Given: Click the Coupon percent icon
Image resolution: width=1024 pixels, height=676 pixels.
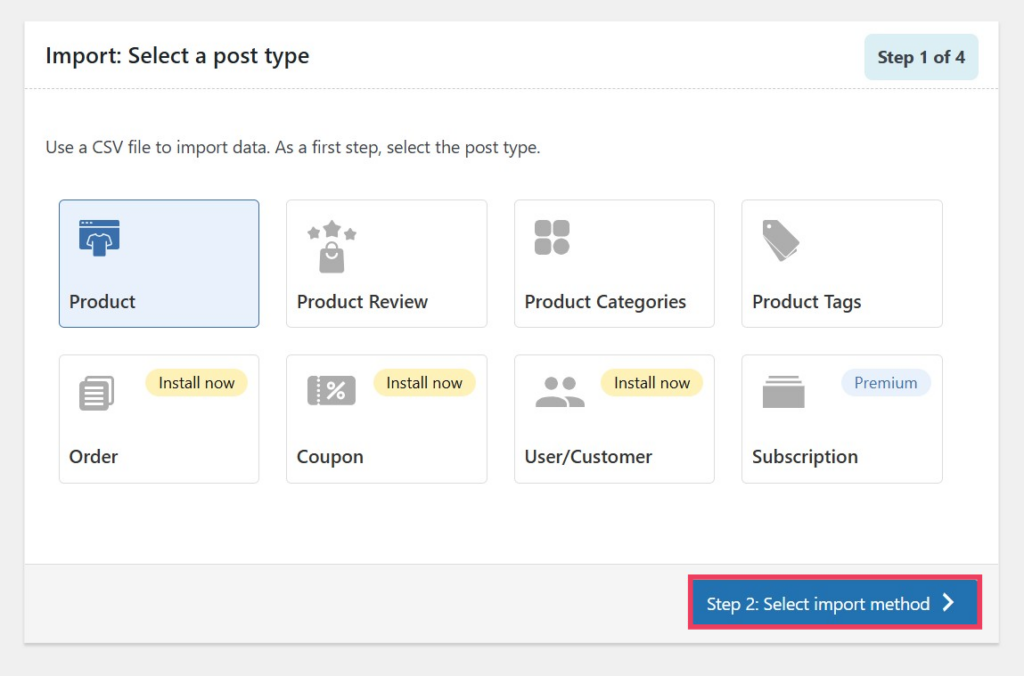Looking at the screenshot, I should (330, 392).
